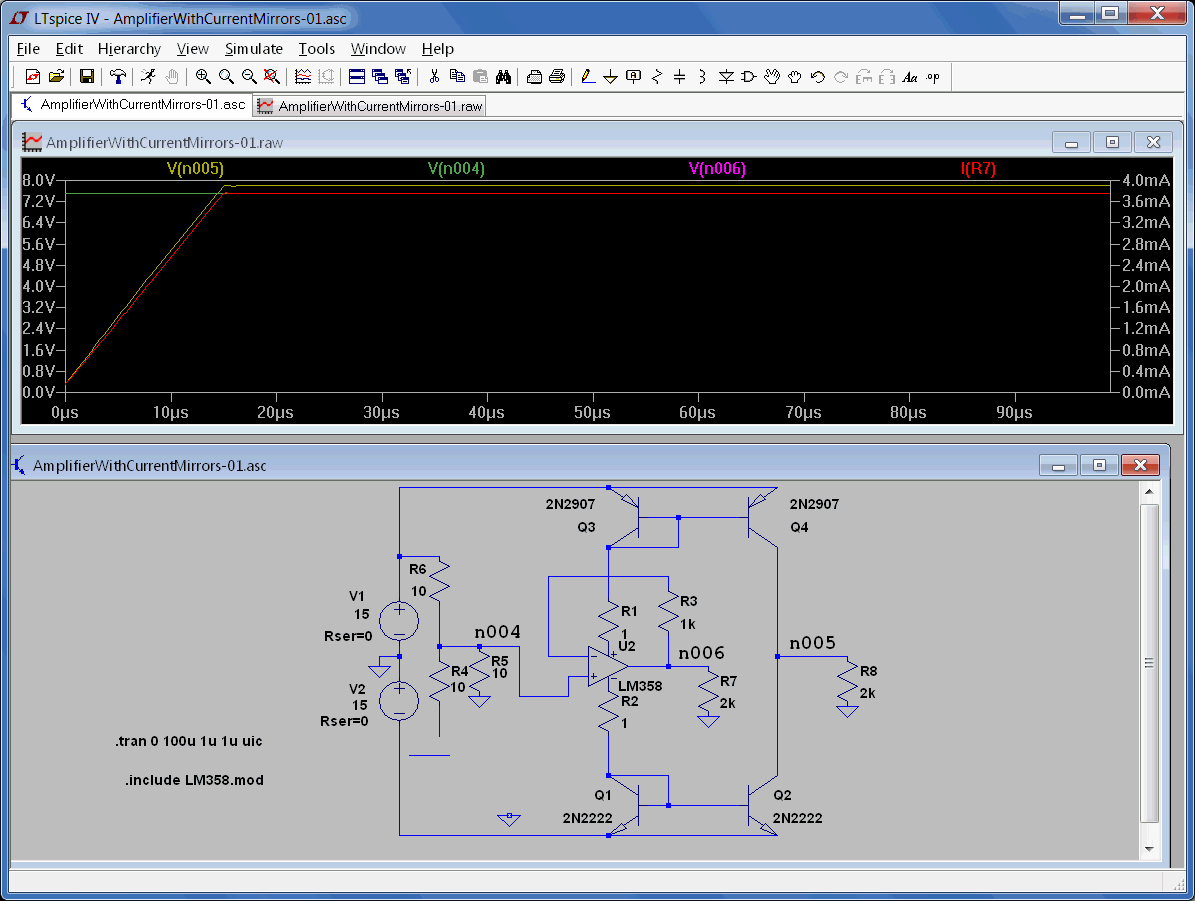Screen dimensions: 1195x901
Task: Click the n006 net label in schematic
Action: [x=701, y=653]
